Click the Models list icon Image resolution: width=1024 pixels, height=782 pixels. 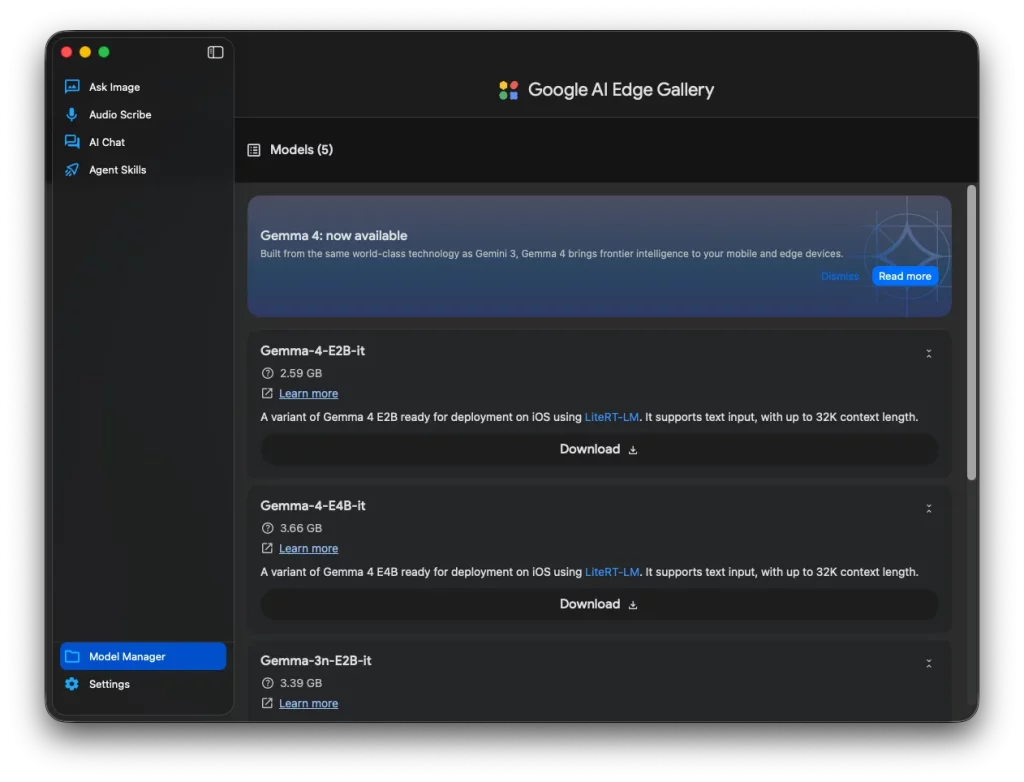[x=254, y=150]
